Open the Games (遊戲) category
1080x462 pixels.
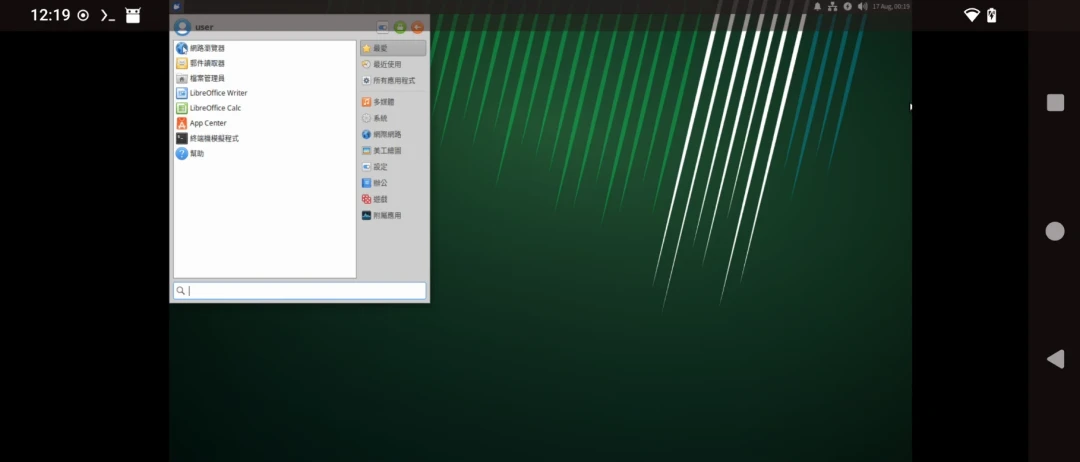[380, 199]
